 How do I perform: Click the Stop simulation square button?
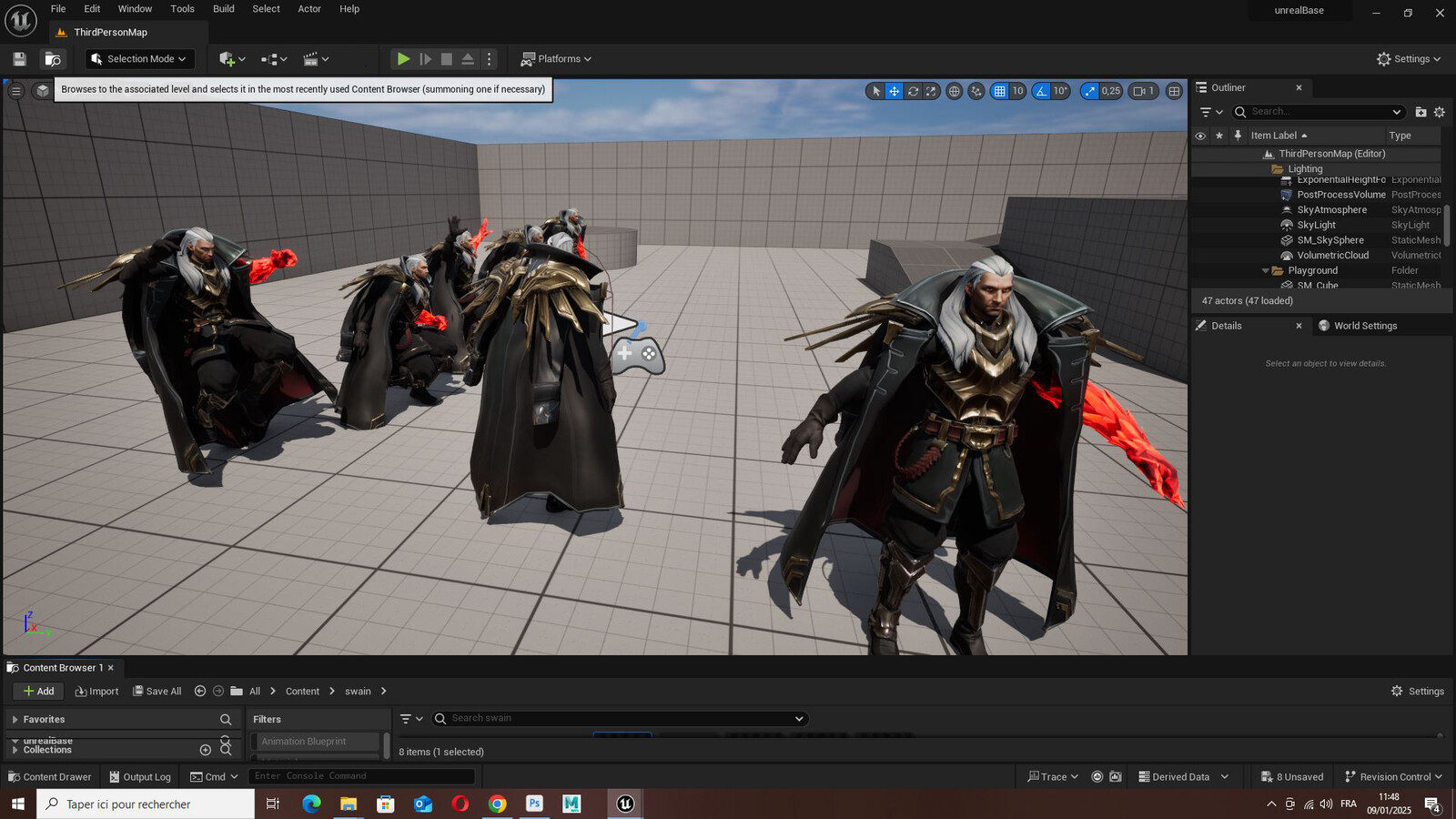(447, 59)
